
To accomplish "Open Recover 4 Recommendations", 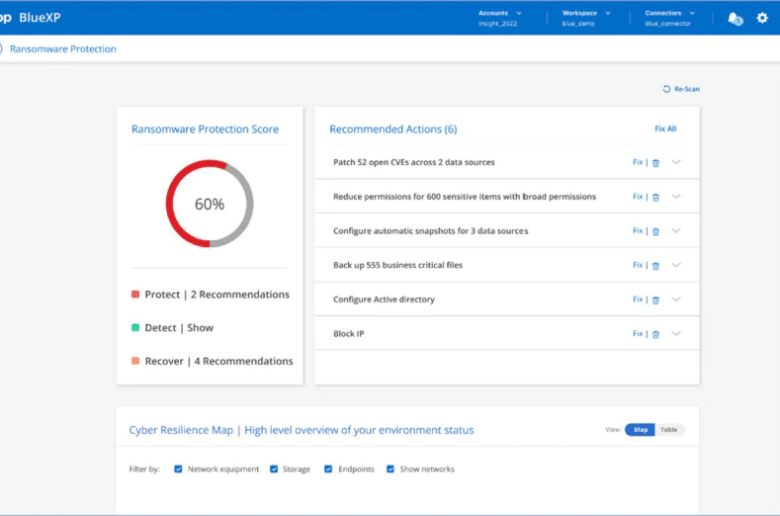I will (x=219, y=361).
